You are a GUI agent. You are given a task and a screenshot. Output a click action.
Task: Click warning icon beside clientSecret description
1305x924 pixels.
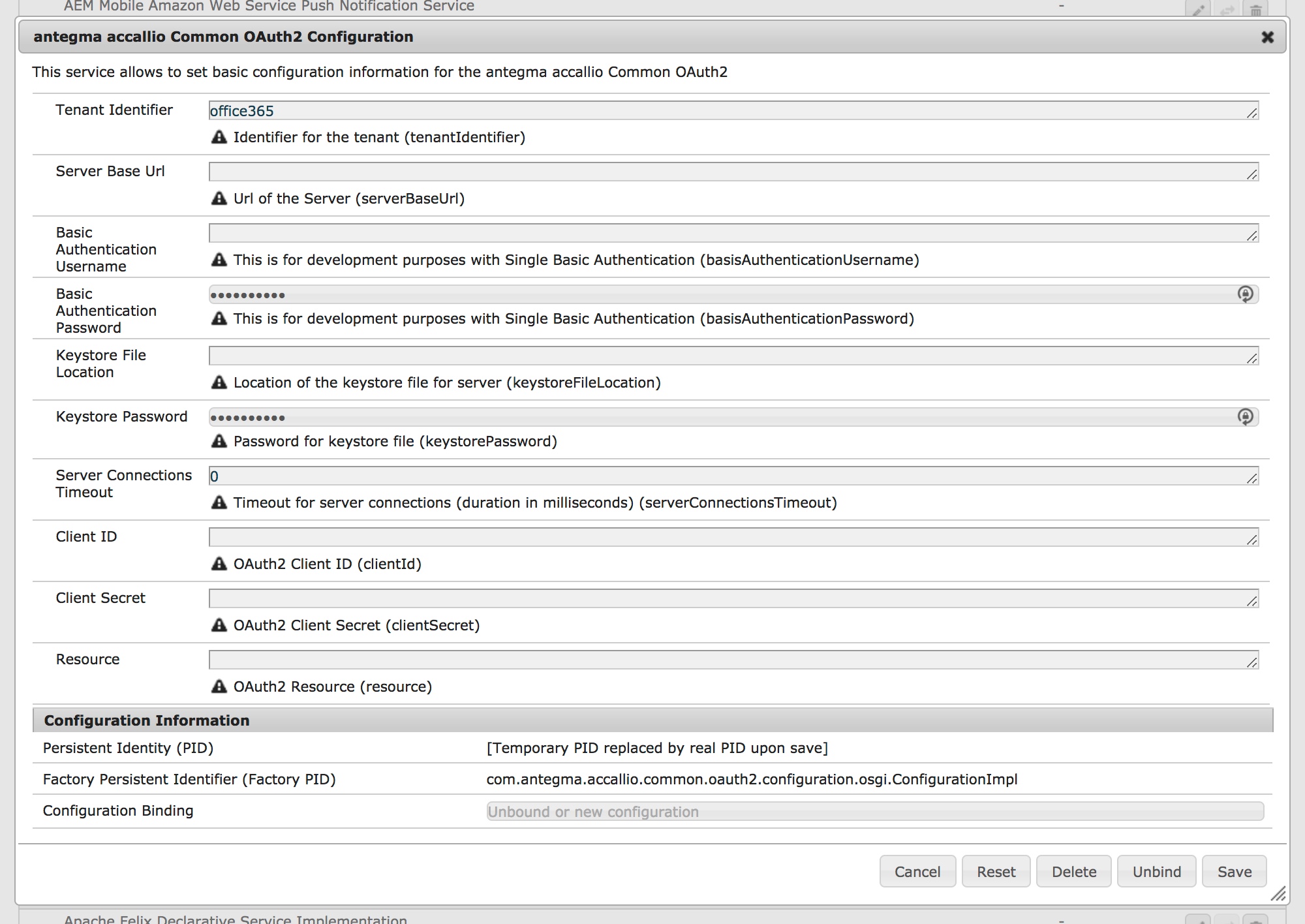click(x=219, y=625)
